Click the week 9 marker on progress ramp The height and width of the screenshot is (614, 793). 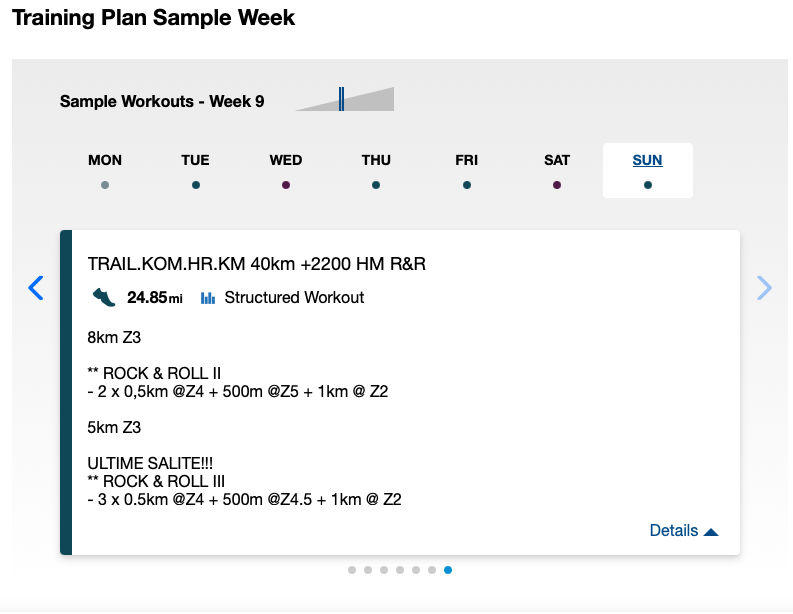pos(341,99)
